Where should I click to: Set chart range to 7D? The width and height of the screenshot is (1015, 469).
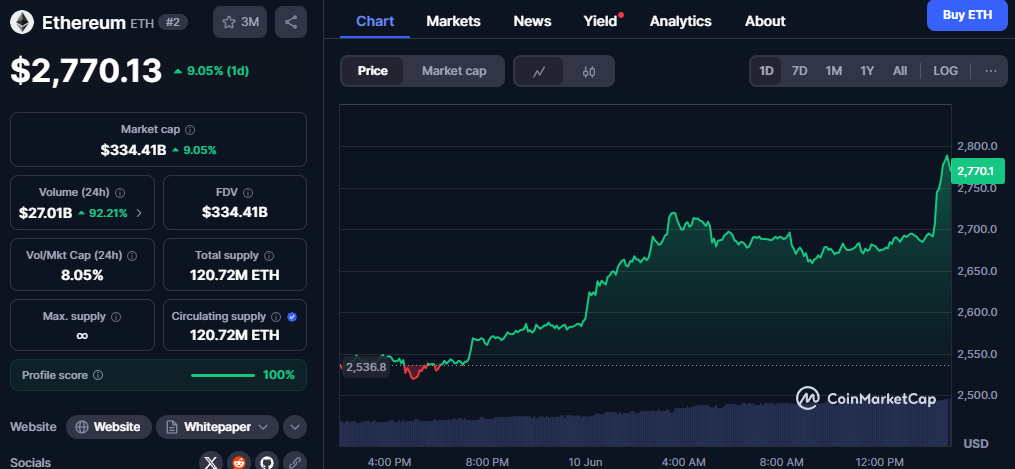pyautogui.click(x=800, y=71)
